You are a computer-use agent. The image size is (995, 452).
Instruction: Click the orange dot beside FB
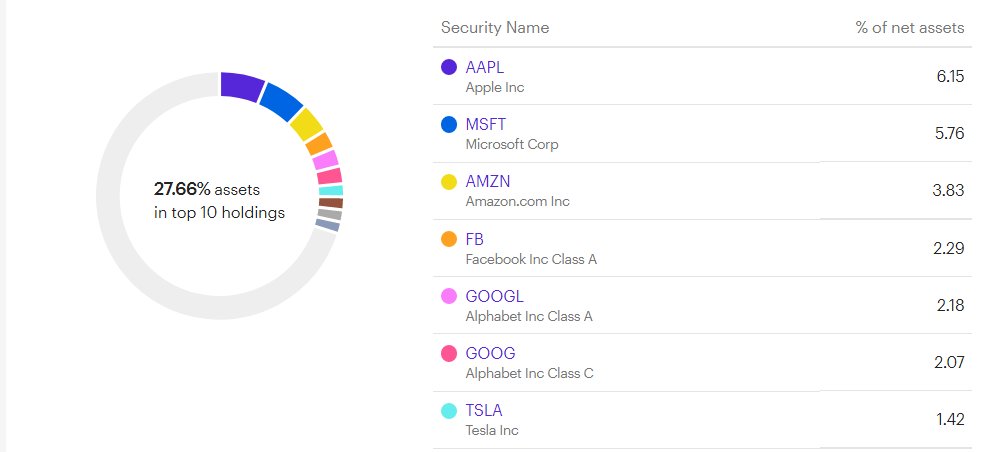click(449, 239)
